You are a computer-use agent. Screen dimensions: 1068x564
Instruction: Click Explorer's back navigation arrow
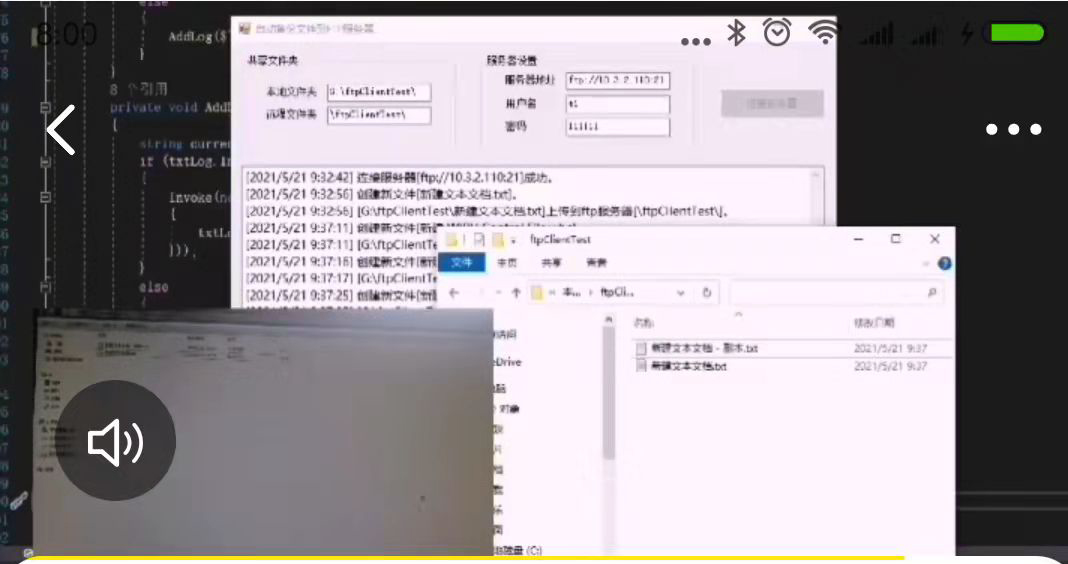[454, 293]
